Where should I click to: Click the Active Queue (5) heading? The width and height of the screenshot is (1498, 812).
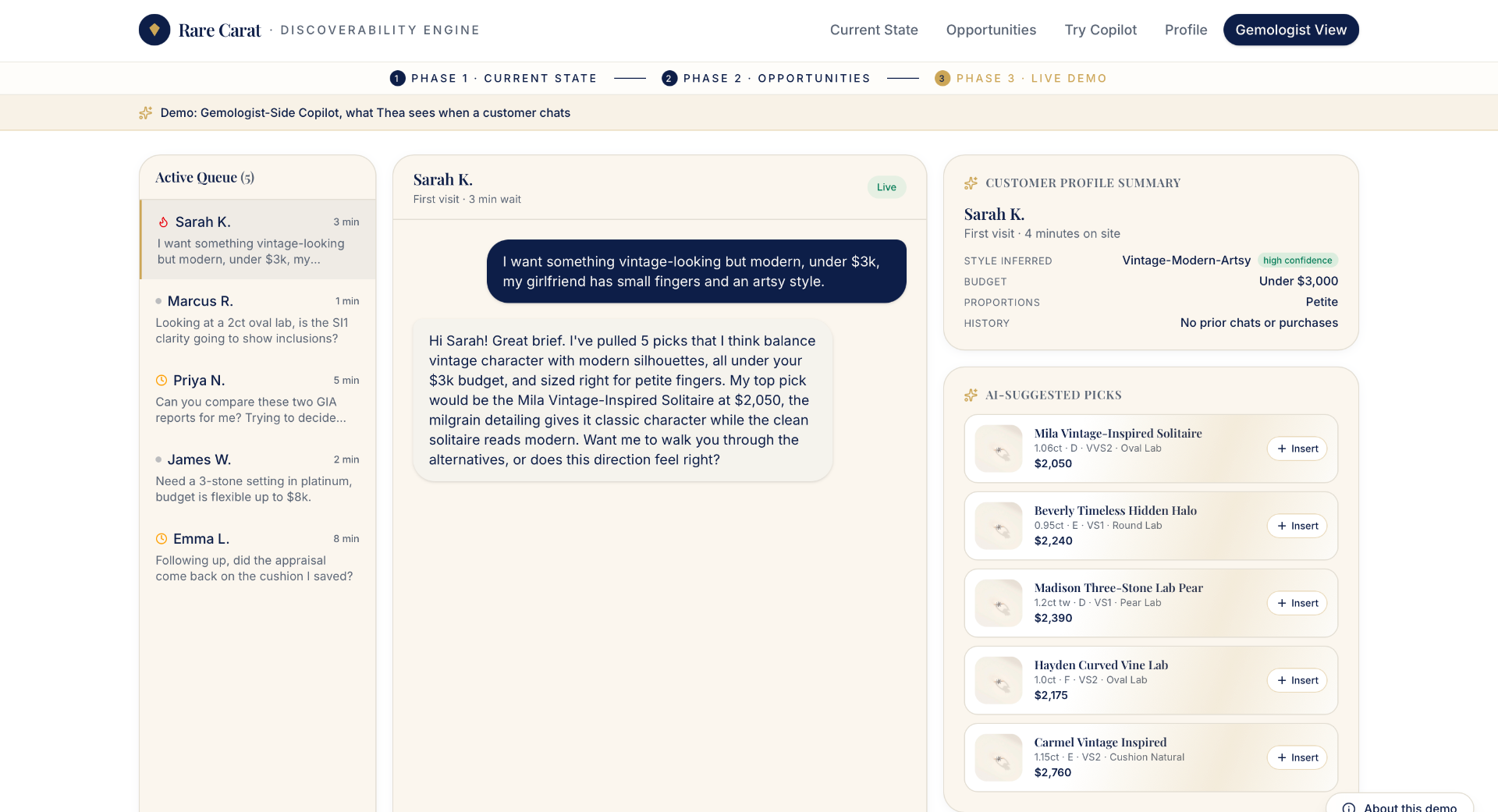[204, 177]
